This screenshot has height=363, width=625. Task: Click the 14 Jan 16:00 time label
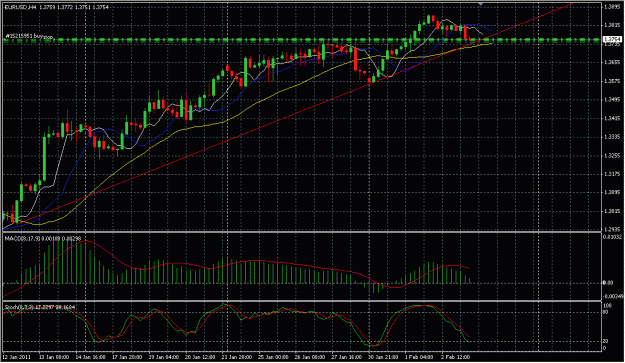click(91, 357)
